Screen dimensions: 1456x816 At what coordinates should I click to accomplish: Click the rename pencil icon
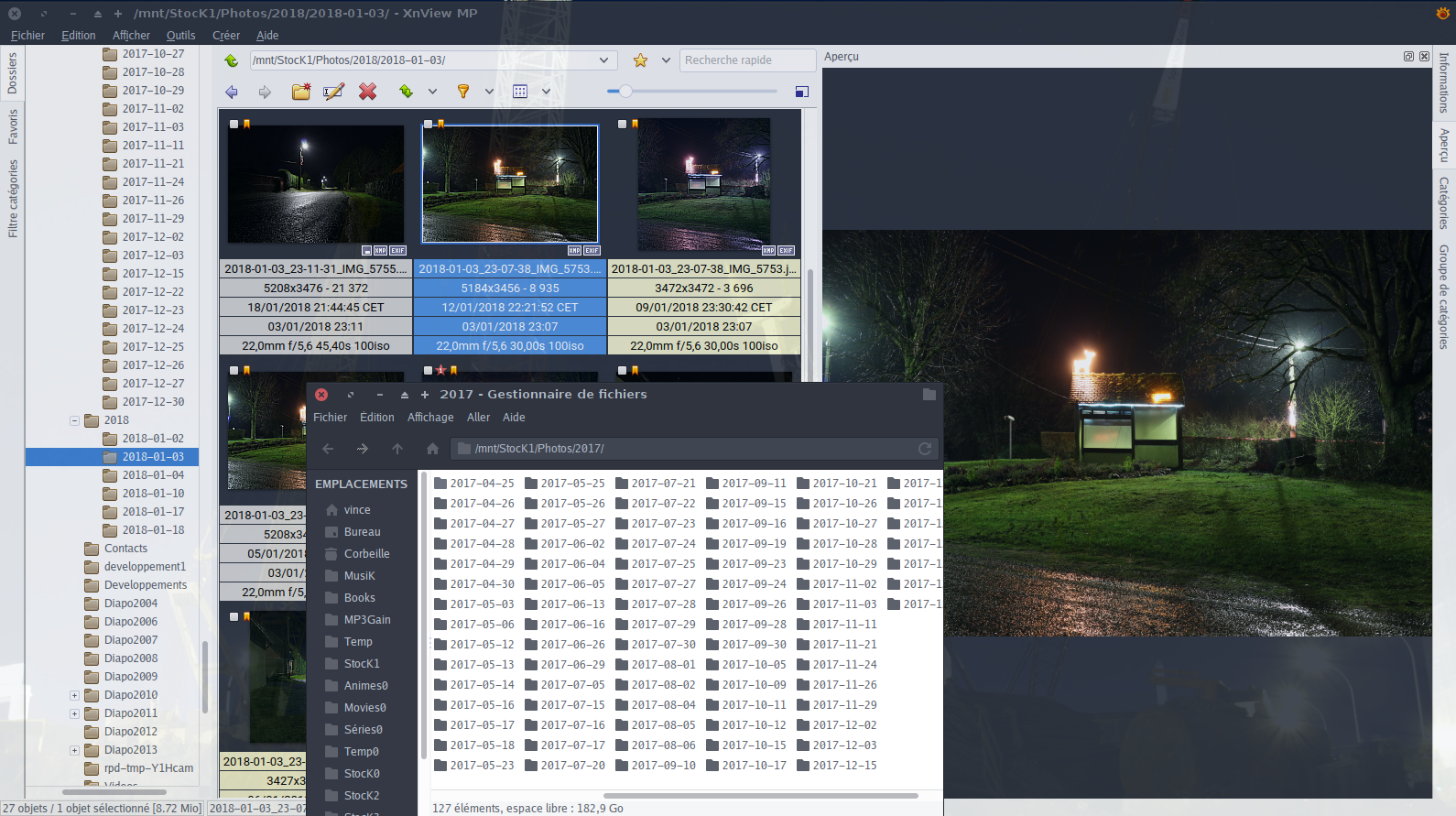(x=333, y=92)
